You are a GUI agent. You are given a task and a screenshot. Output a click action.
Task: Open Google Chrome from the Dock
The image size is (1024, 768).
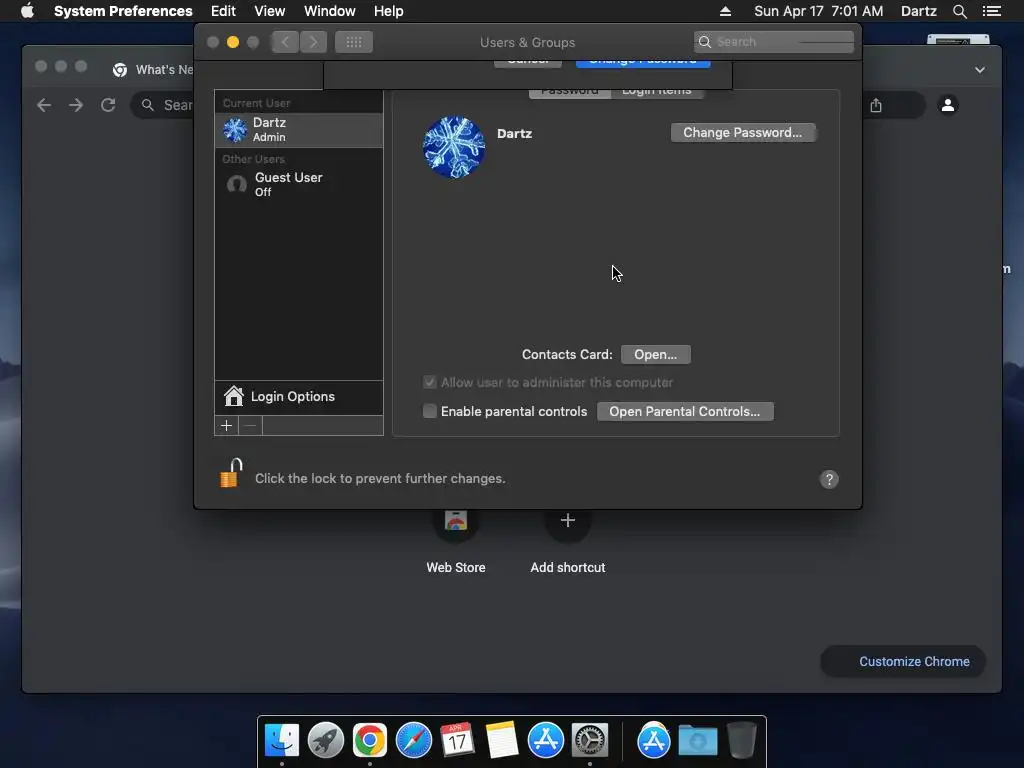click(370, 741)
